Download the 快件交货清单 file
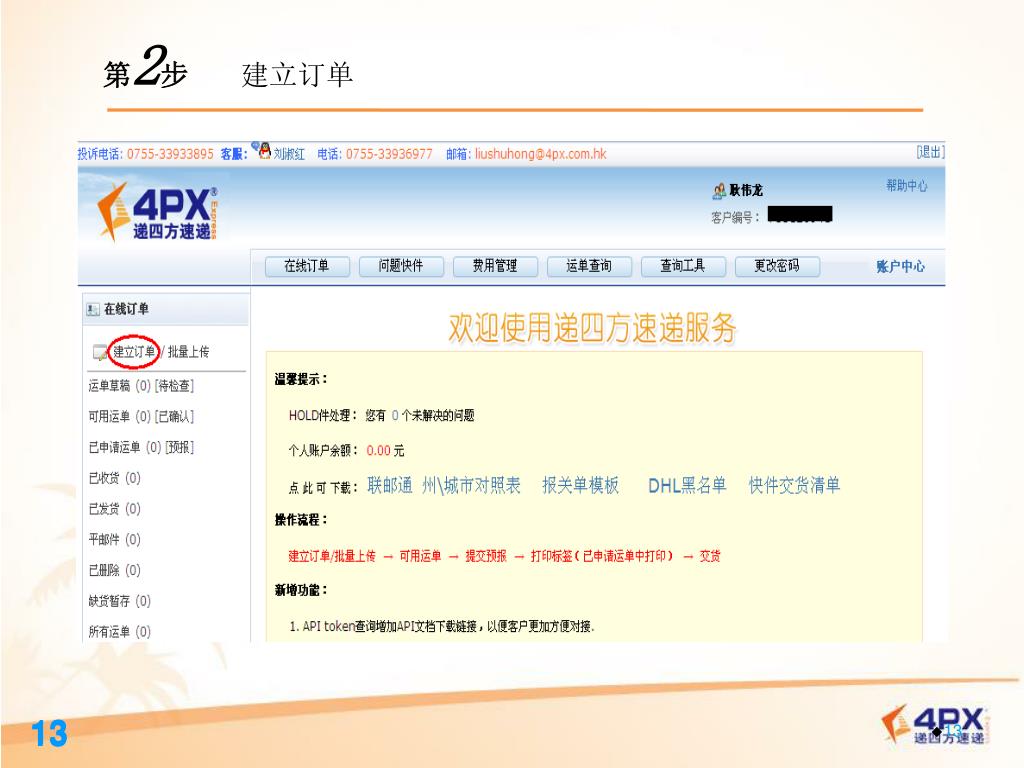Screen dimensions: 1024x768 (x=794, y=485)
